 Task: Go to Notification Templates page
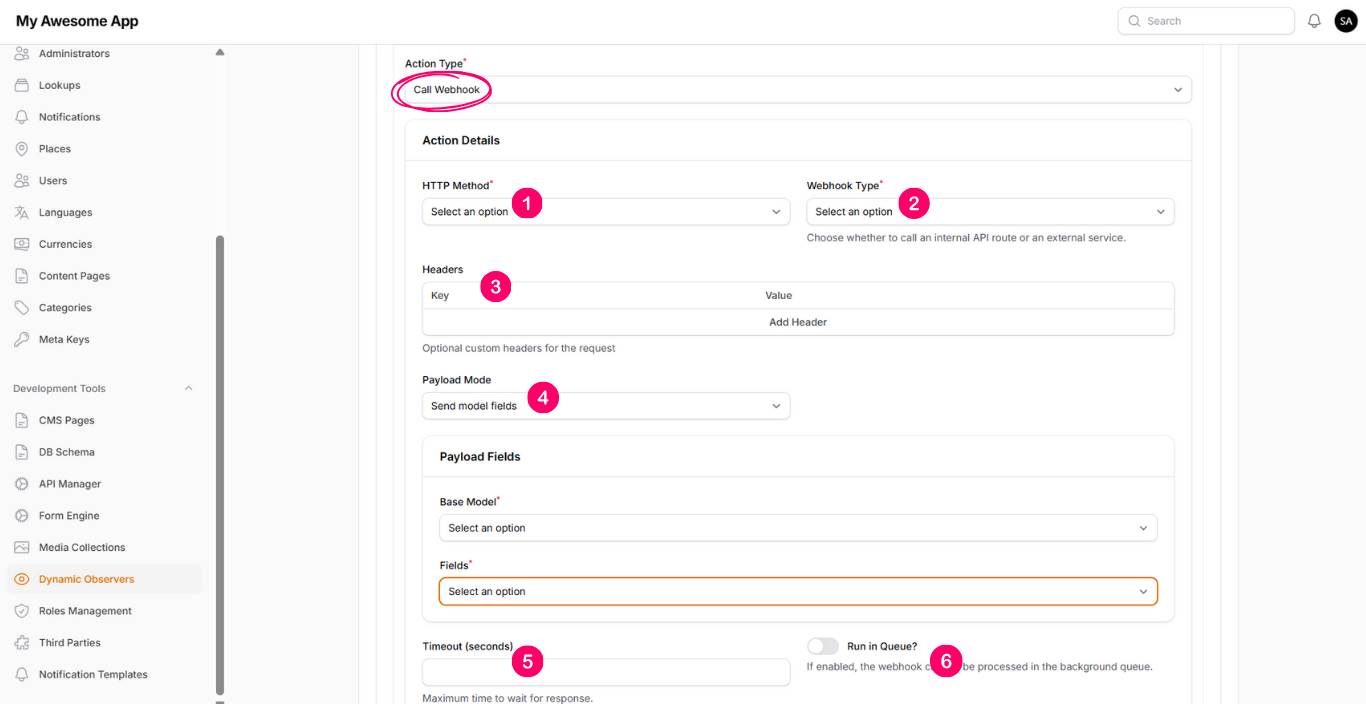pyautogui.click(x=93, y=675)
